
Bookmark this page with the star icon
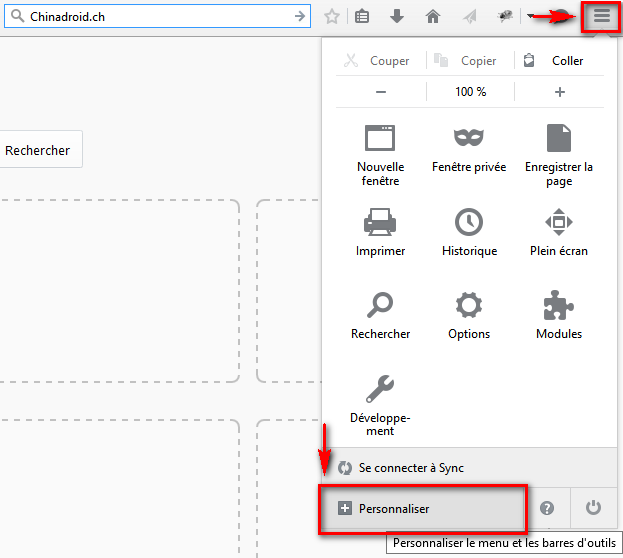pyautogui.click(x=332, y=17)
